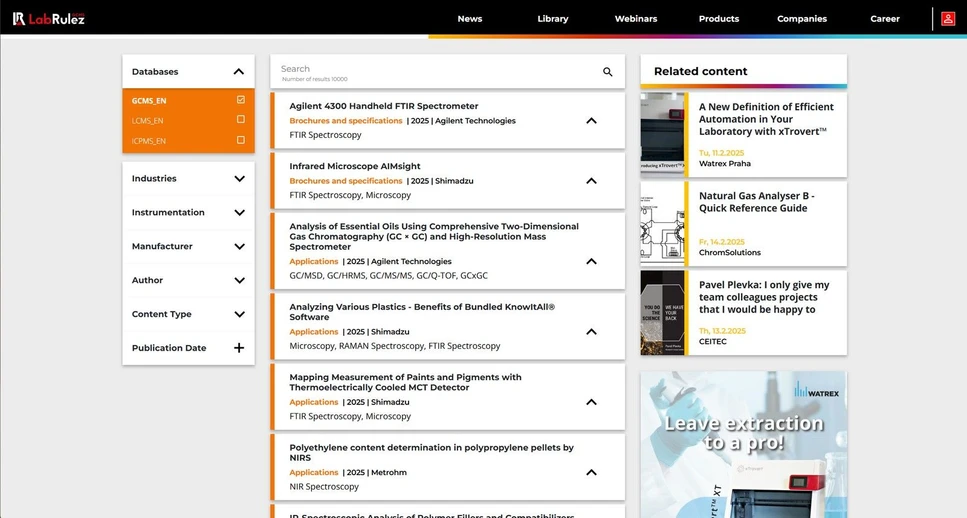Open the Companies menu
This screenshot has height=518, width=967.
802,18
